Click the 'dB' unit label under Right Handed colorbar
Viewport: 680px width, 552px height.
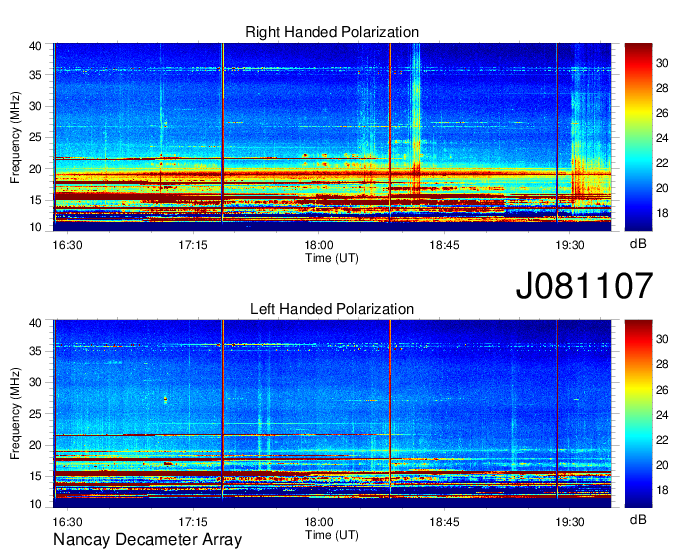(x=638, y=244)
